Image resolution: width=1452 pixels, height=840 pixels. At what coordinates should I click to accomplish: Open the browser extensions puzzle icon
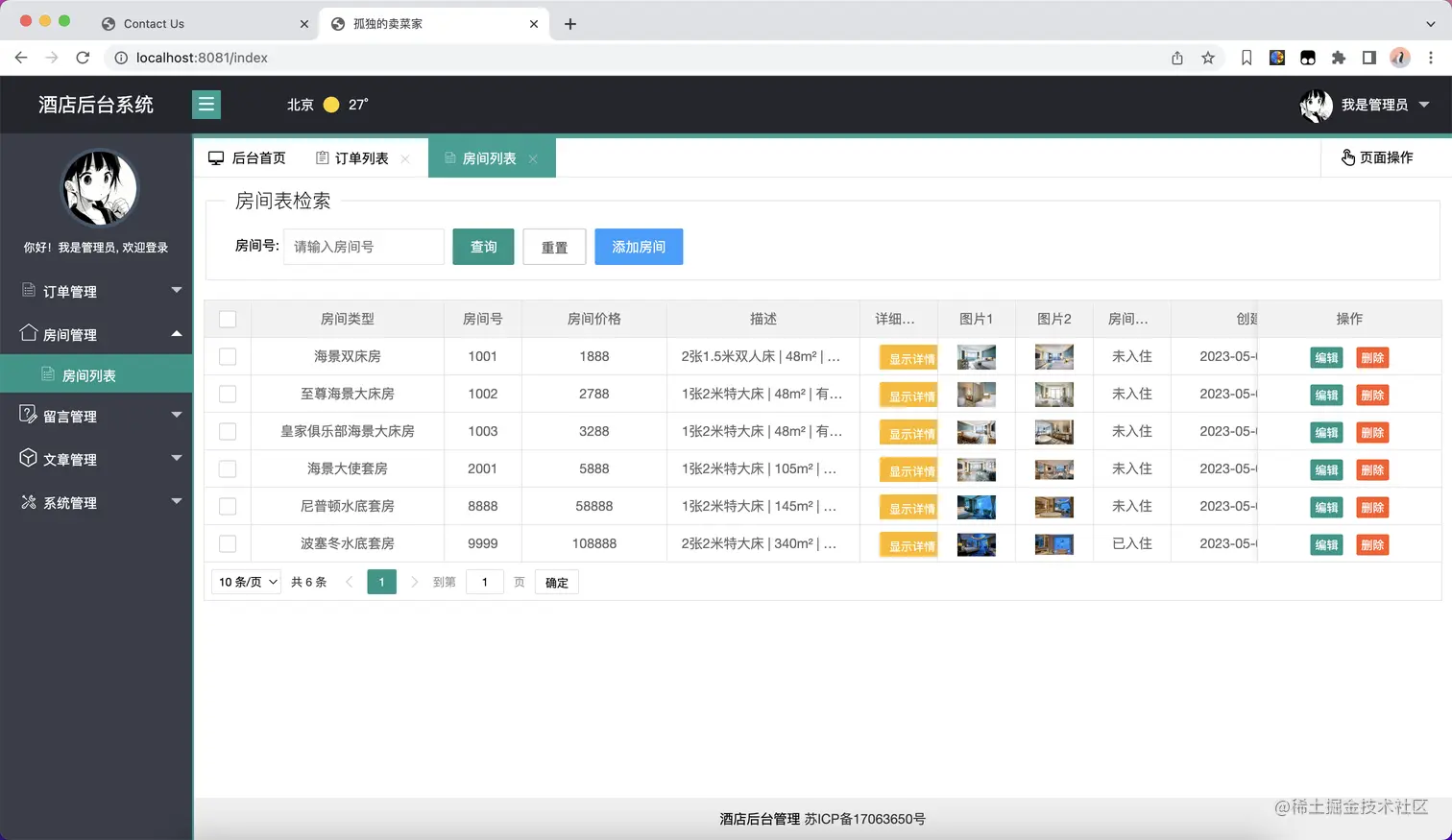point(1339,58)
